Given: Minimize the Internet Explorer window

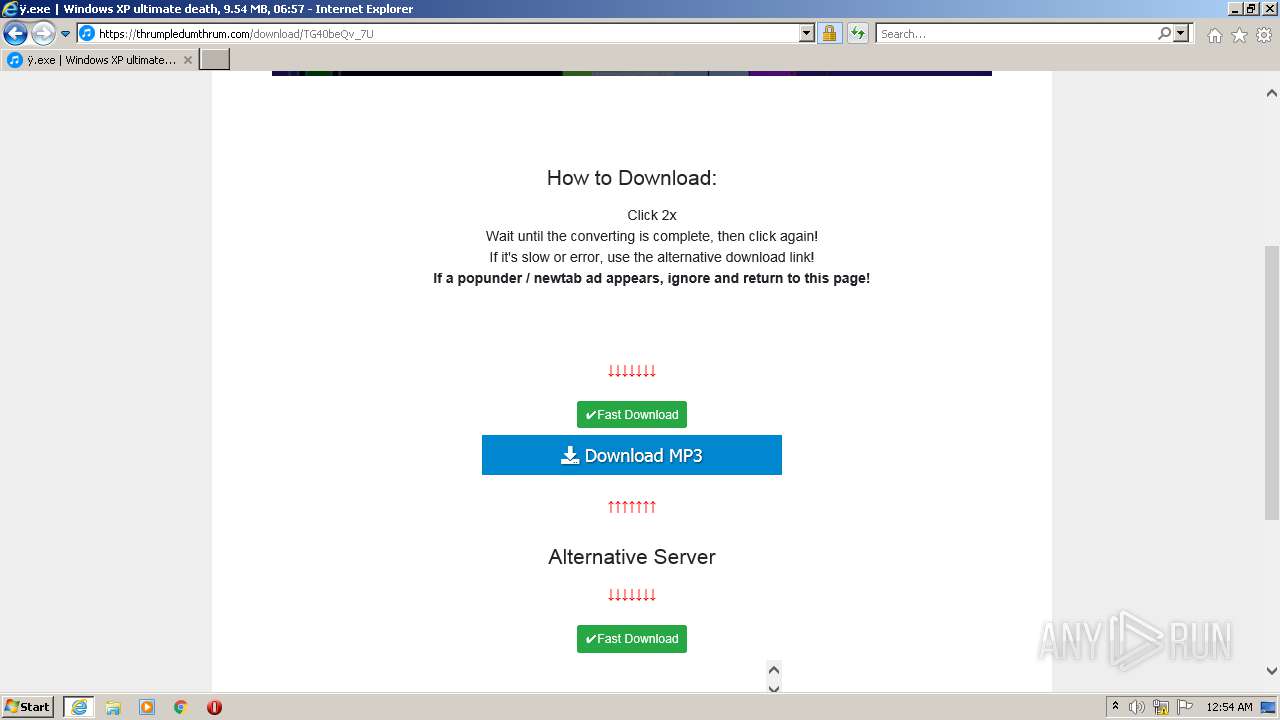Looking at the screenshot, I should coord(1234,9).
